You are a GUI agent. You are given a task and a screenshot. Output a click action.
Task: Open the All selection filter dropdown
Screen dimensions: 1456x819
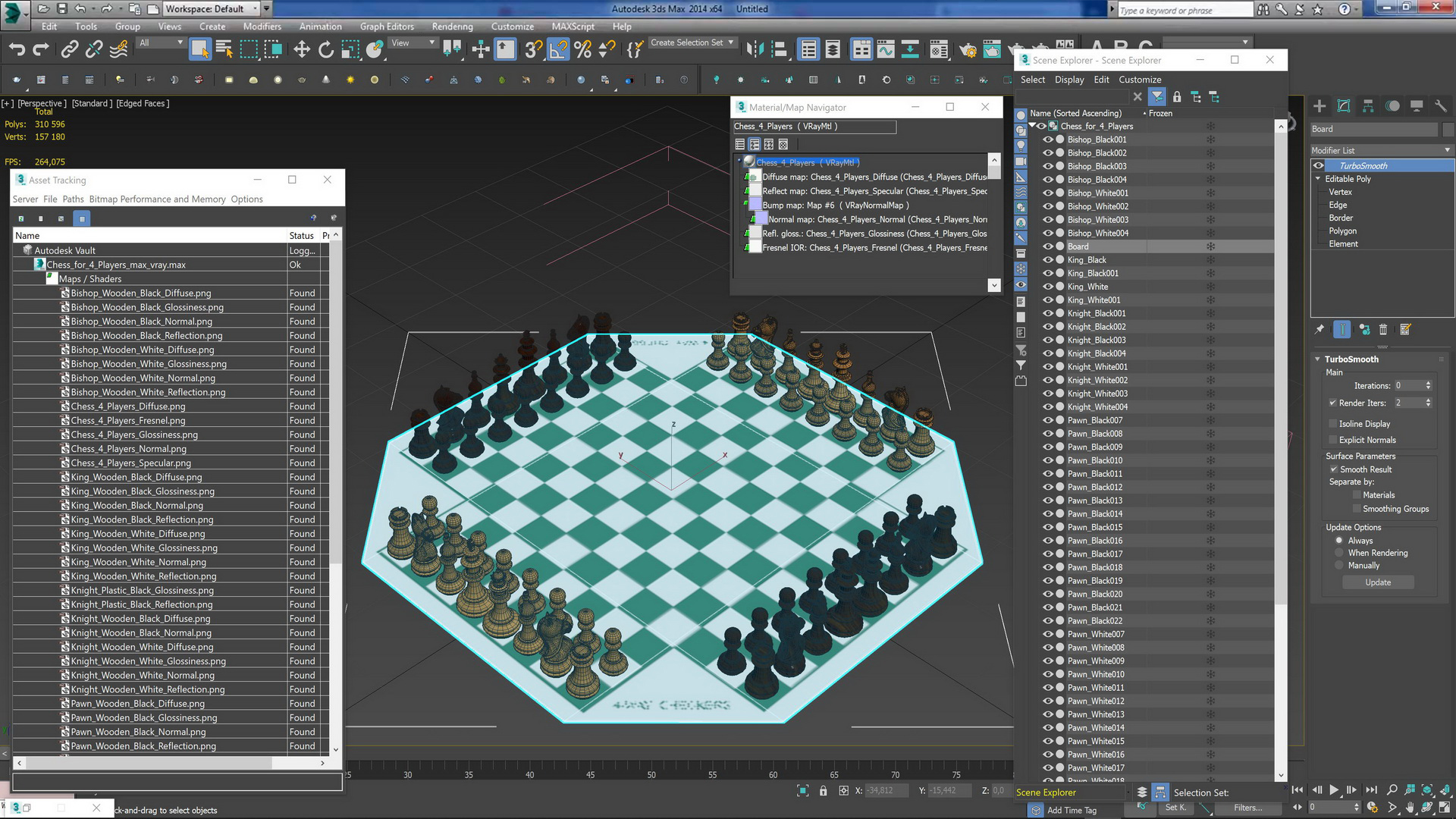161,43
